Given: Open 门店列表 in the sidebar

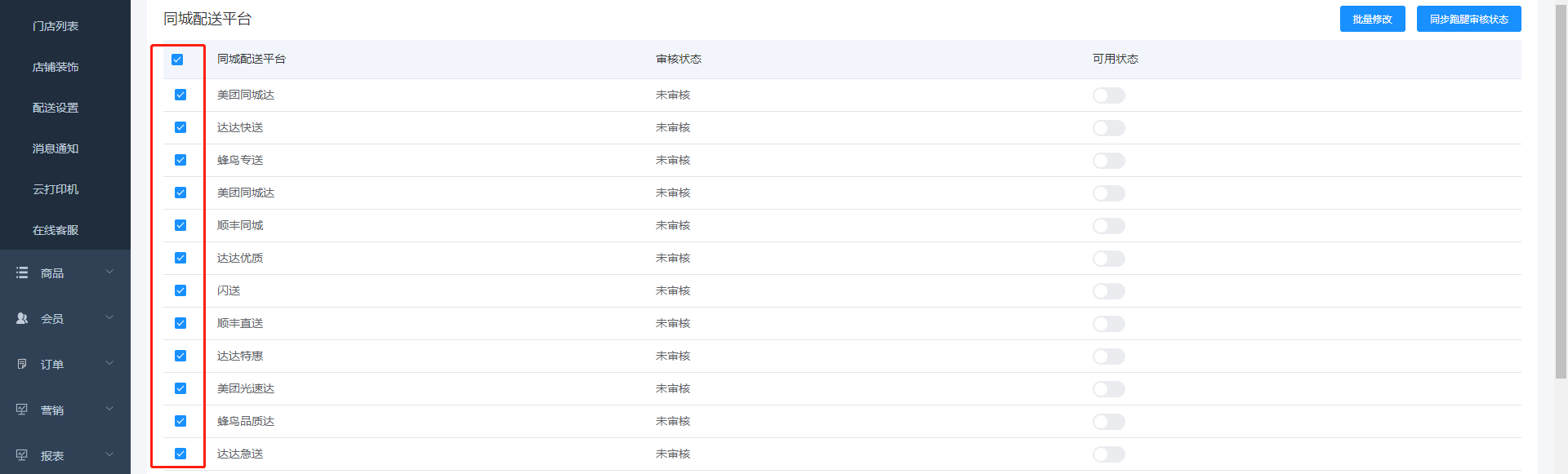Looking at the screenshot, I should pyautogui.click(x=56, y=26).
